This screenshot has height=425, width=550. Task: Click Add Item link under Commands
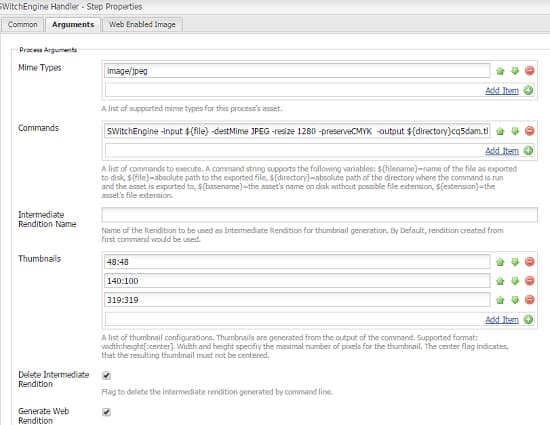tap(502, 151)
